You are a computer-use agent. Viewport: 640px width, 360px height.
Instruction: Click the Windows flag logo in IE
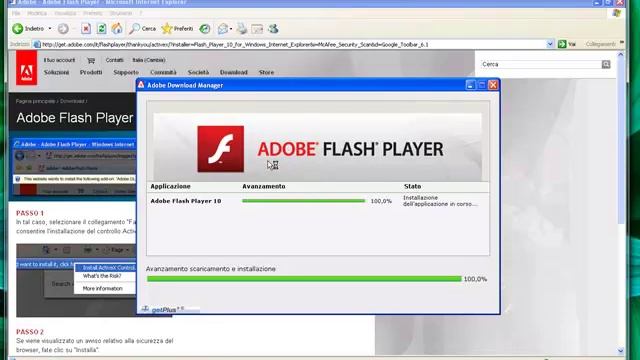pyautogui.click(x=617, y=13)
